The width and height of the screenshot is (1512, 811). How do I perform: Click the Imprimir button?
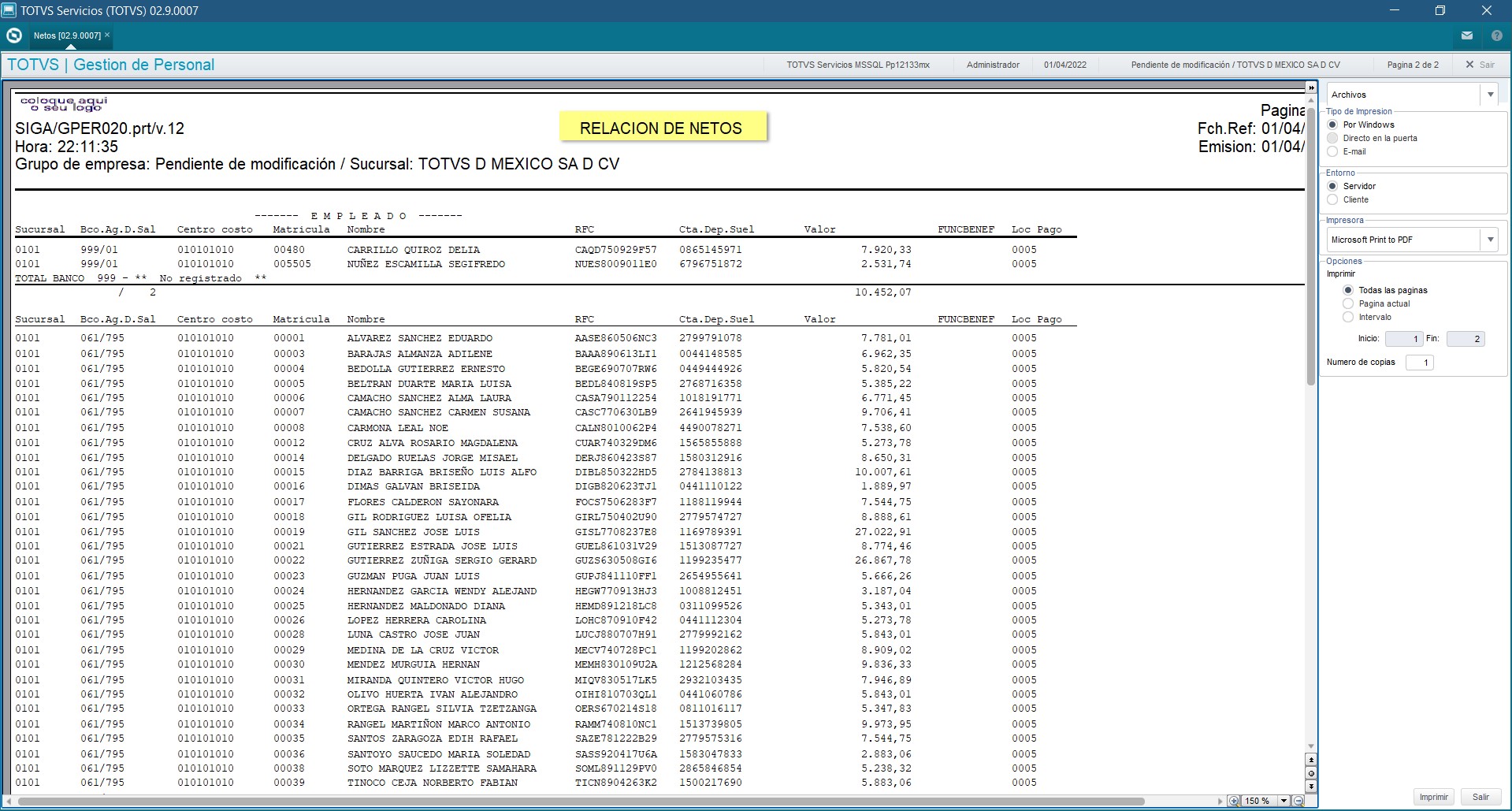[x=1434, y=797]
